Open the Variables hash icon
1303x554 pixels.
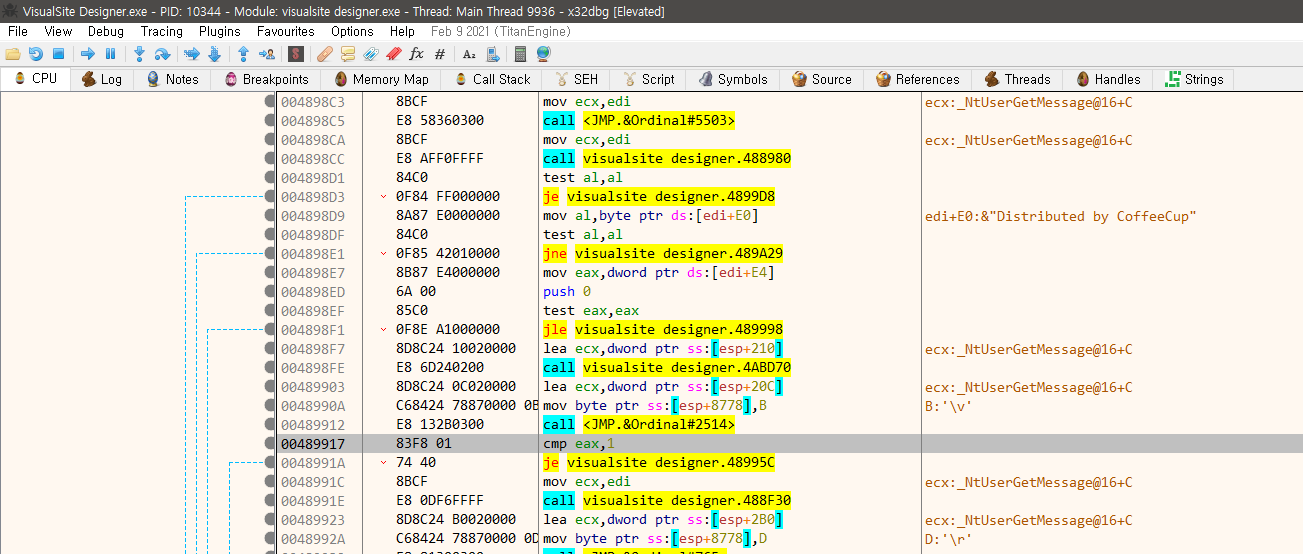[440, 54]
